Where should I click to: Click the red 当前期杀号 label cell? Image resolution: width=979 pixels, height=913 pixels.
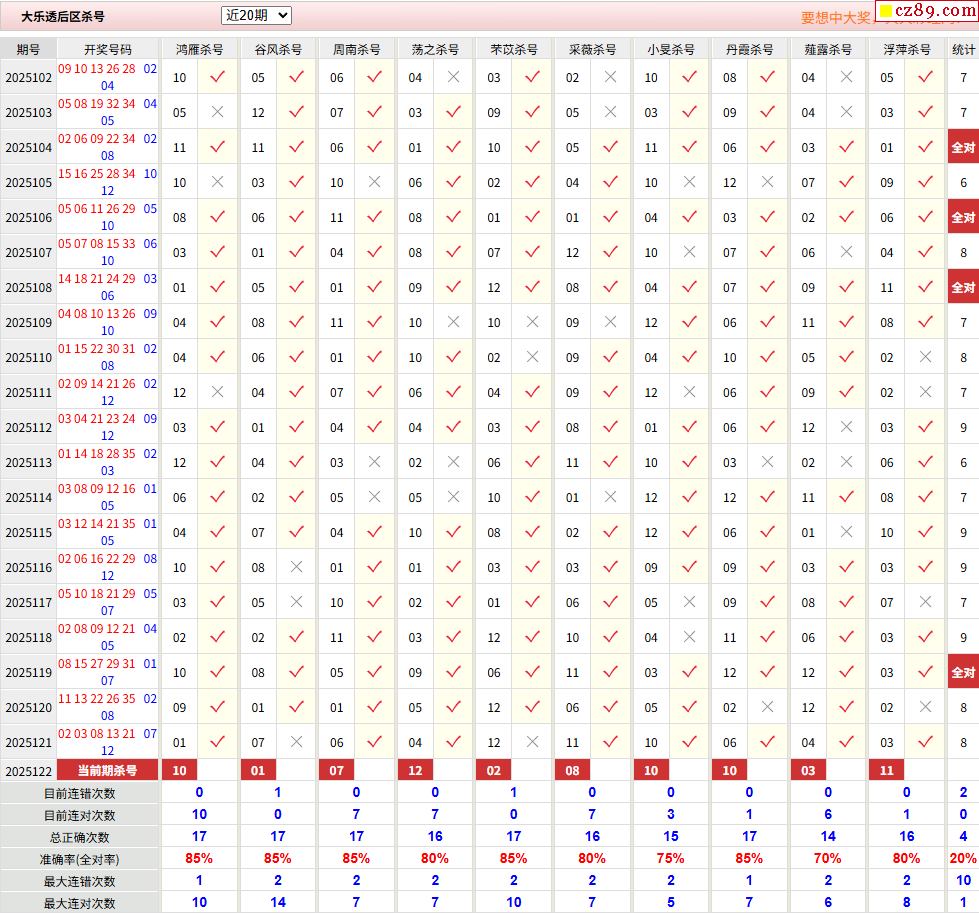tap(108, 770)
